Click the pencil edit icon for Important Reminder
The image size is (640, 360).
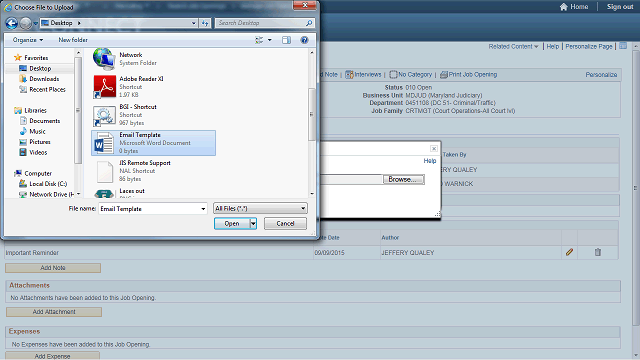pyautogui.click(x=569, y=252)
